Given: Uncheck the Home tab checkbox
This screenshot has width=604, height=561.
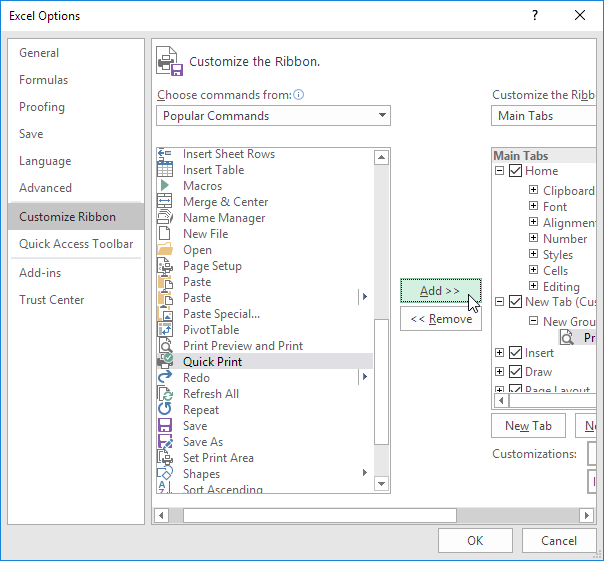Looking at the screenshot, I should pyautogui.click(x=515, y=171).
